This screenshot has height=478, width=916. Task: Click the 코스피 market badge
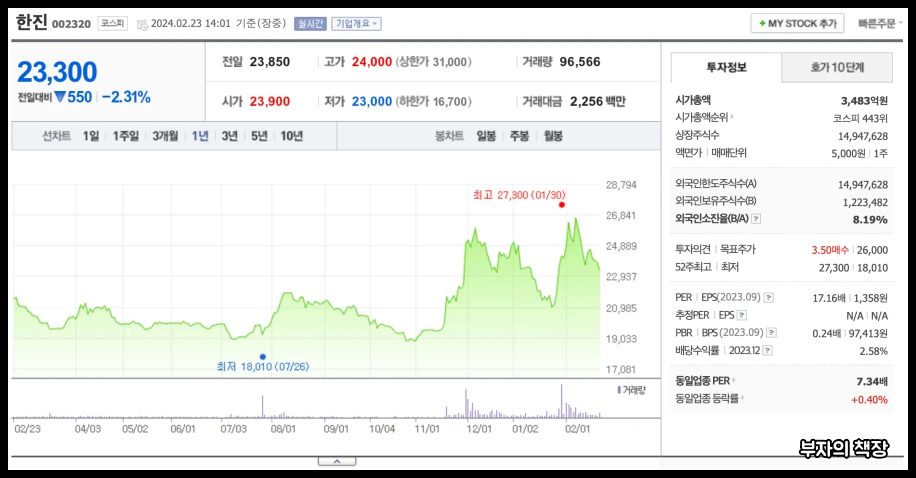(112, 23)
